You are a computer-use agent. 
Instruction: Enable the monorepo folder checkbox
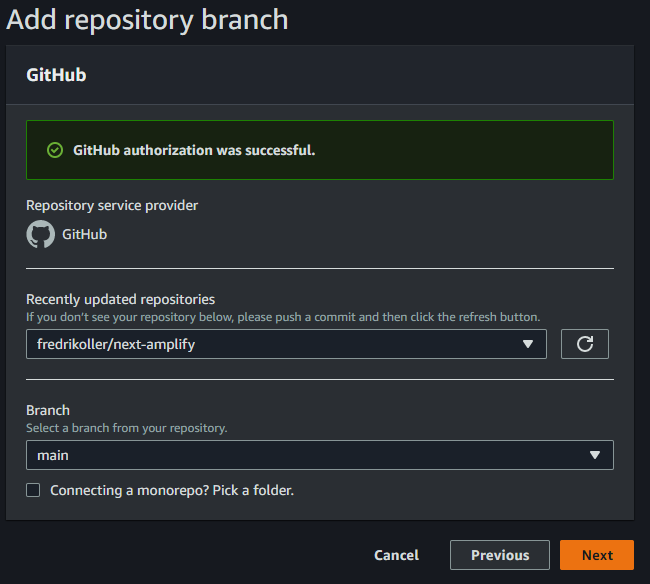tap(33, 490)
